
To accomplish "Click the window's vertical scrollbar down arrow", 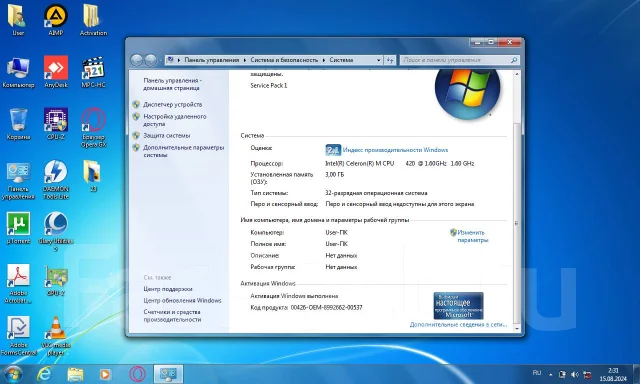I will click(517, 329).
